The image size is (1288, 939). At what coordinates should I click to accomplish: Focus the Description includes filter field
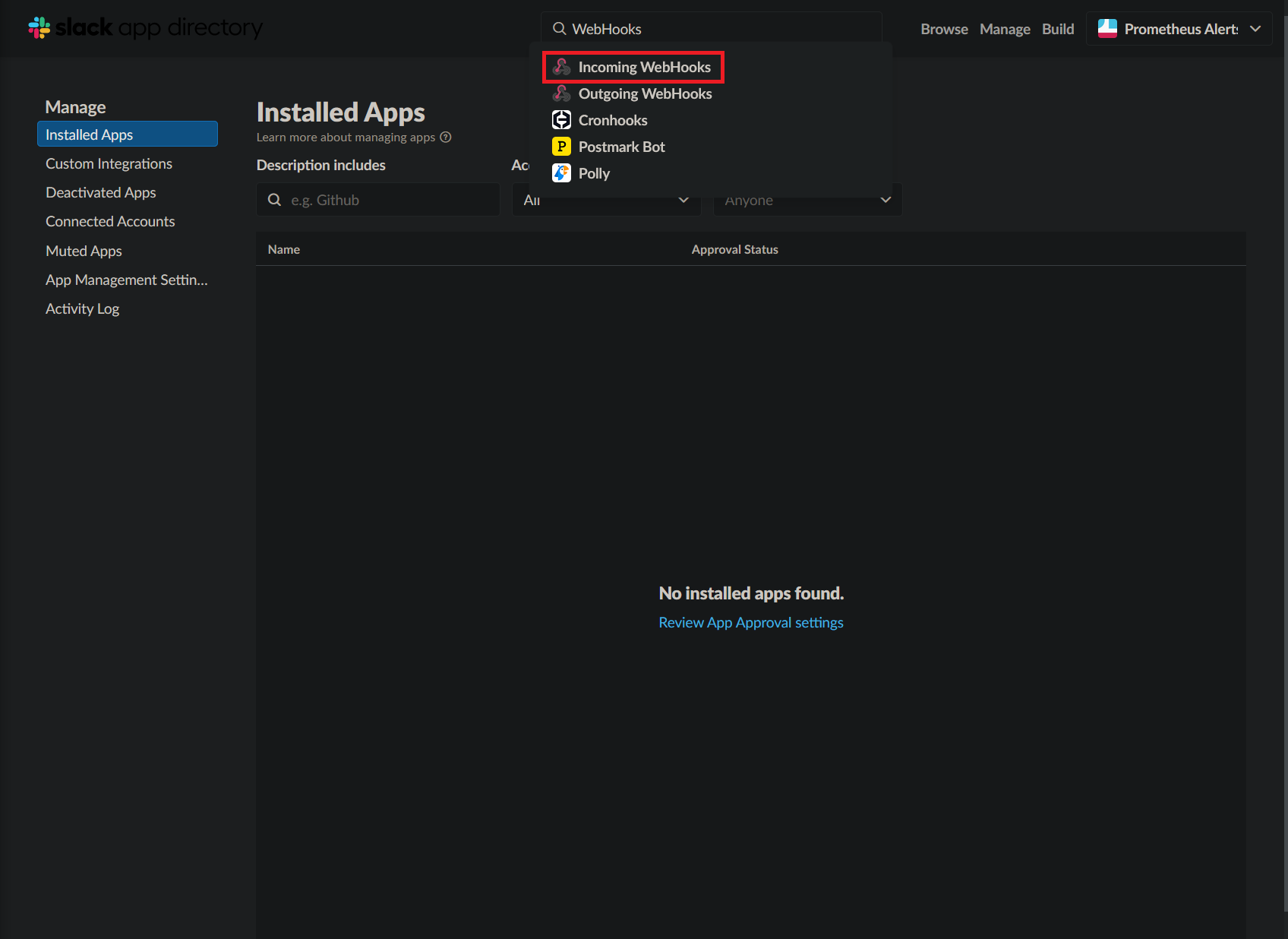tap(378, 200)
